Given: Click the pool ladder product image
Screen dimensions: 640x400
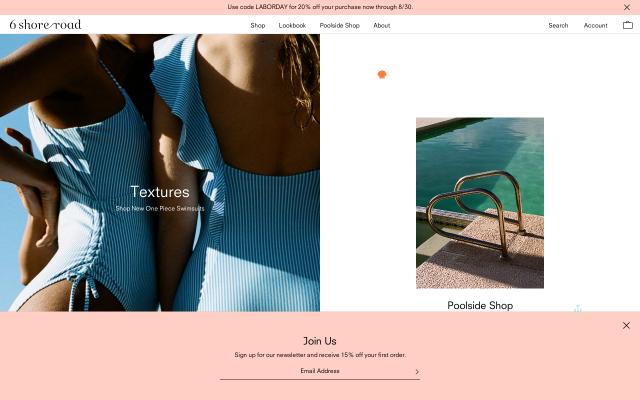Looking at the screenshot, I should tap(480, 203).
